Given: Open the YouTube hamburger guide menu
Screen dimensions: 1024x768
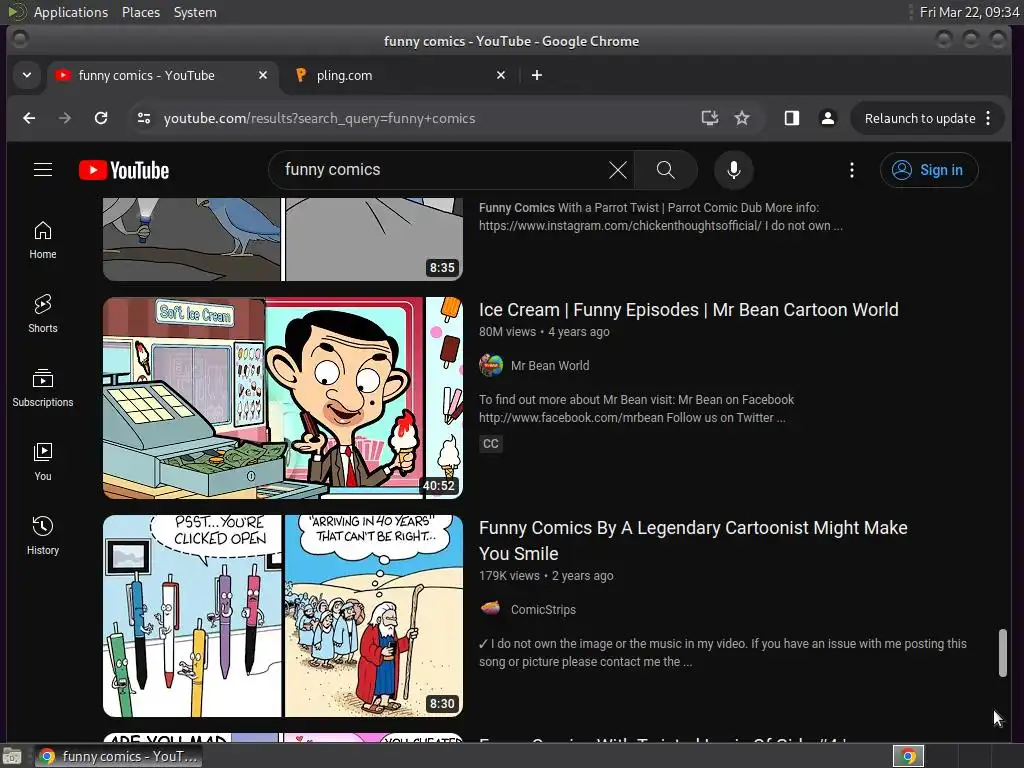Looking at the screenshot, I should tap(43, 170).
